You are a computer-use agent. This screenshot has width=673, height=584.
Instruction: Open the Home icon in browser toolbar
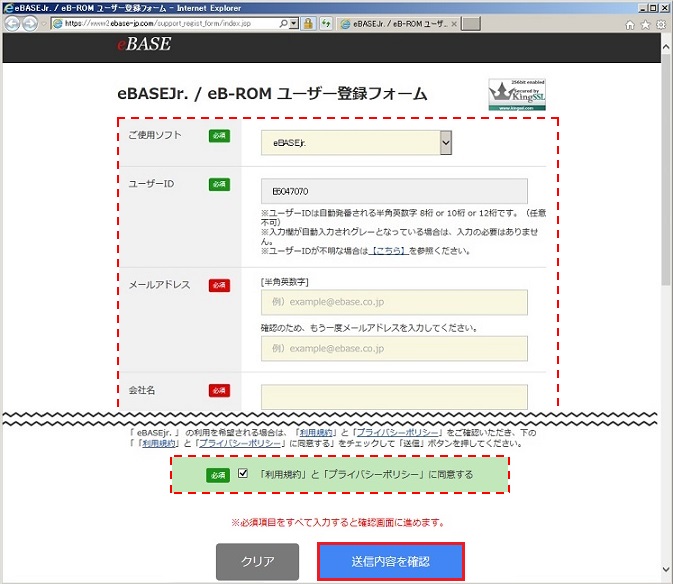(x=630, y=25)
